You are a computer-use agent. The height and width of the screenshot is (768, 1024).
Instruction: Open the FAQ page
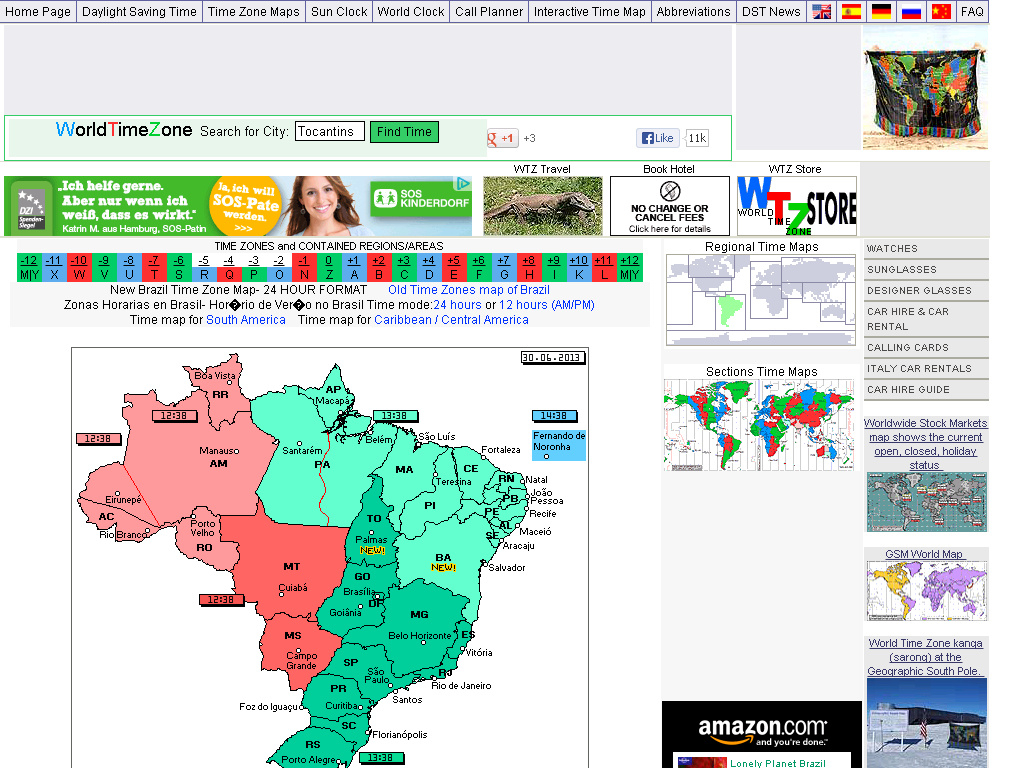pos(972,12)
